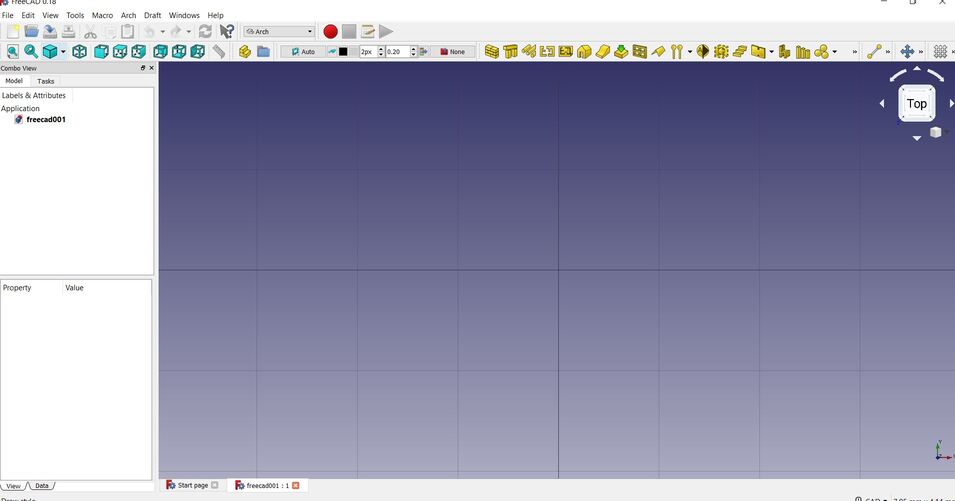Set the Top view cube icon
The image size is (955, 501).
pos(119,52)
